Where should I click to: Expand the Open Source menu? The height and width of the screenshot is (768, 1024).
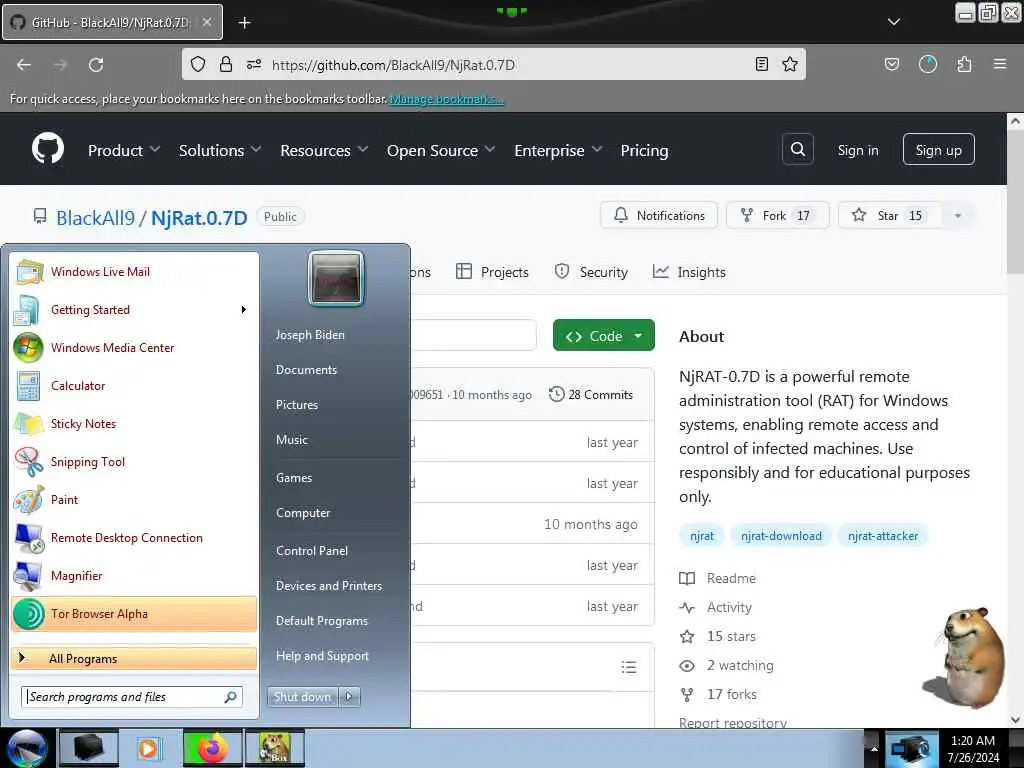[x=441, y=150]
